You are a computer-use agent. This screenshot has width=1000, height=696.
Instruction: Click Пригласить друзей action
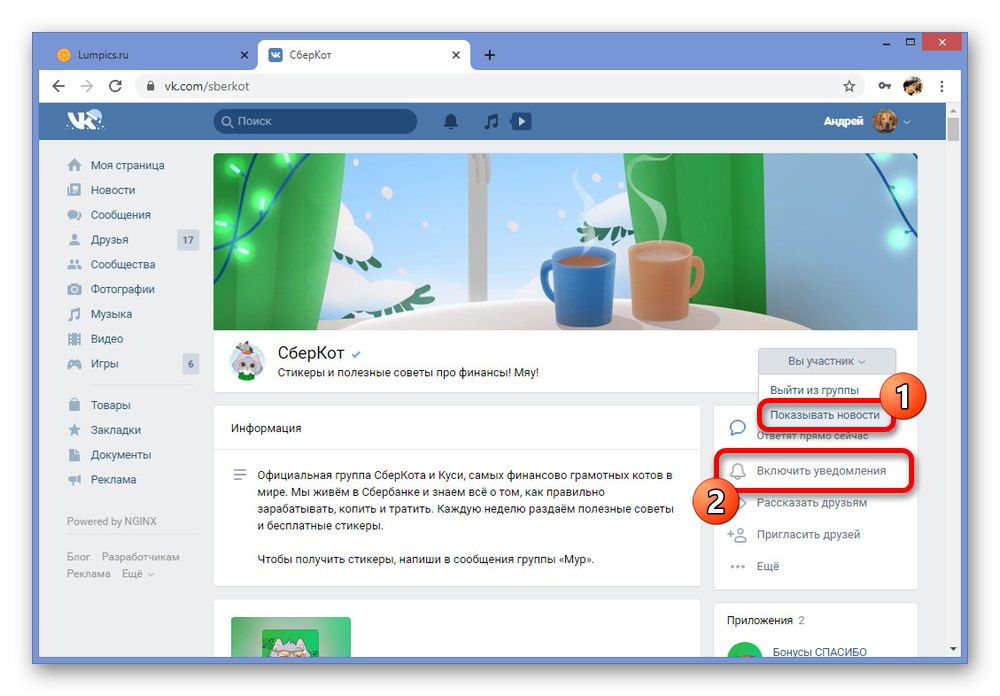(794, 535)
